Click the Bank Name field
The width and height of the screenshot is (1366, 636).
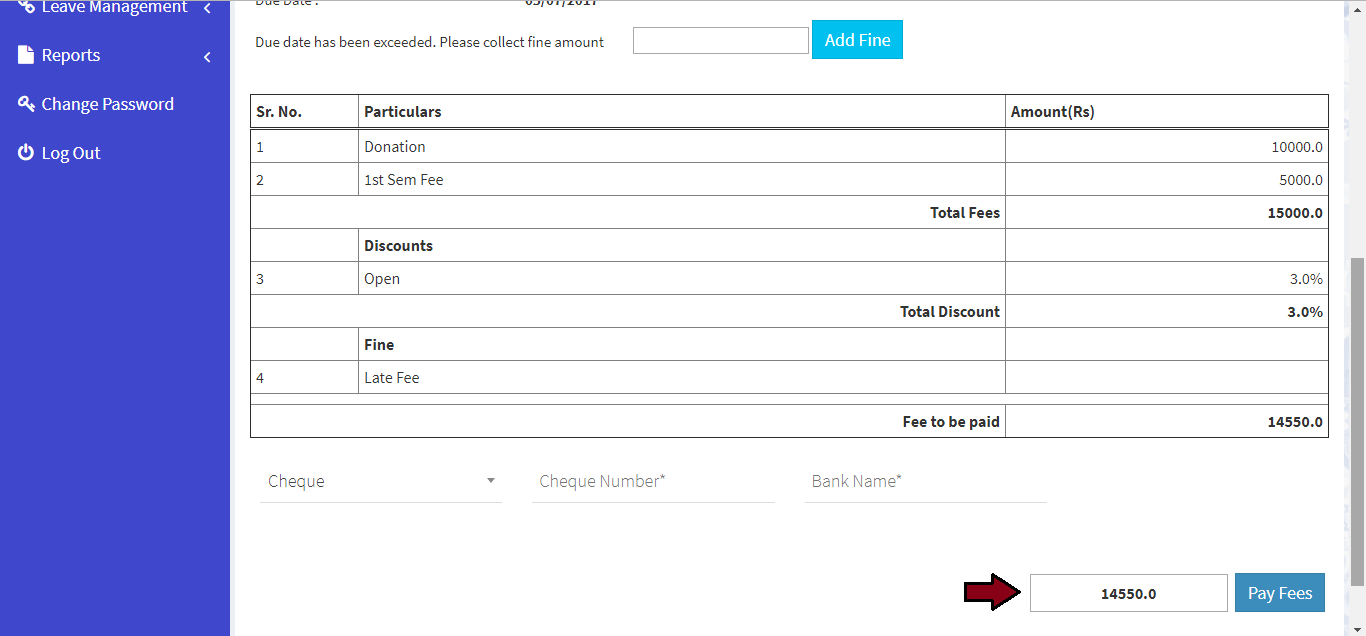point(925,481)
